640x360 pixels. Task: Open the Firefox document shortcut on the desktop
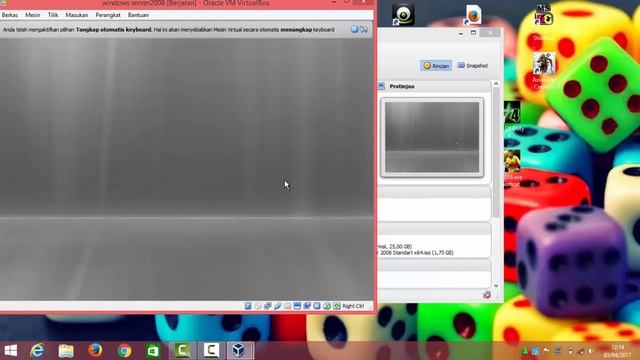473,15
